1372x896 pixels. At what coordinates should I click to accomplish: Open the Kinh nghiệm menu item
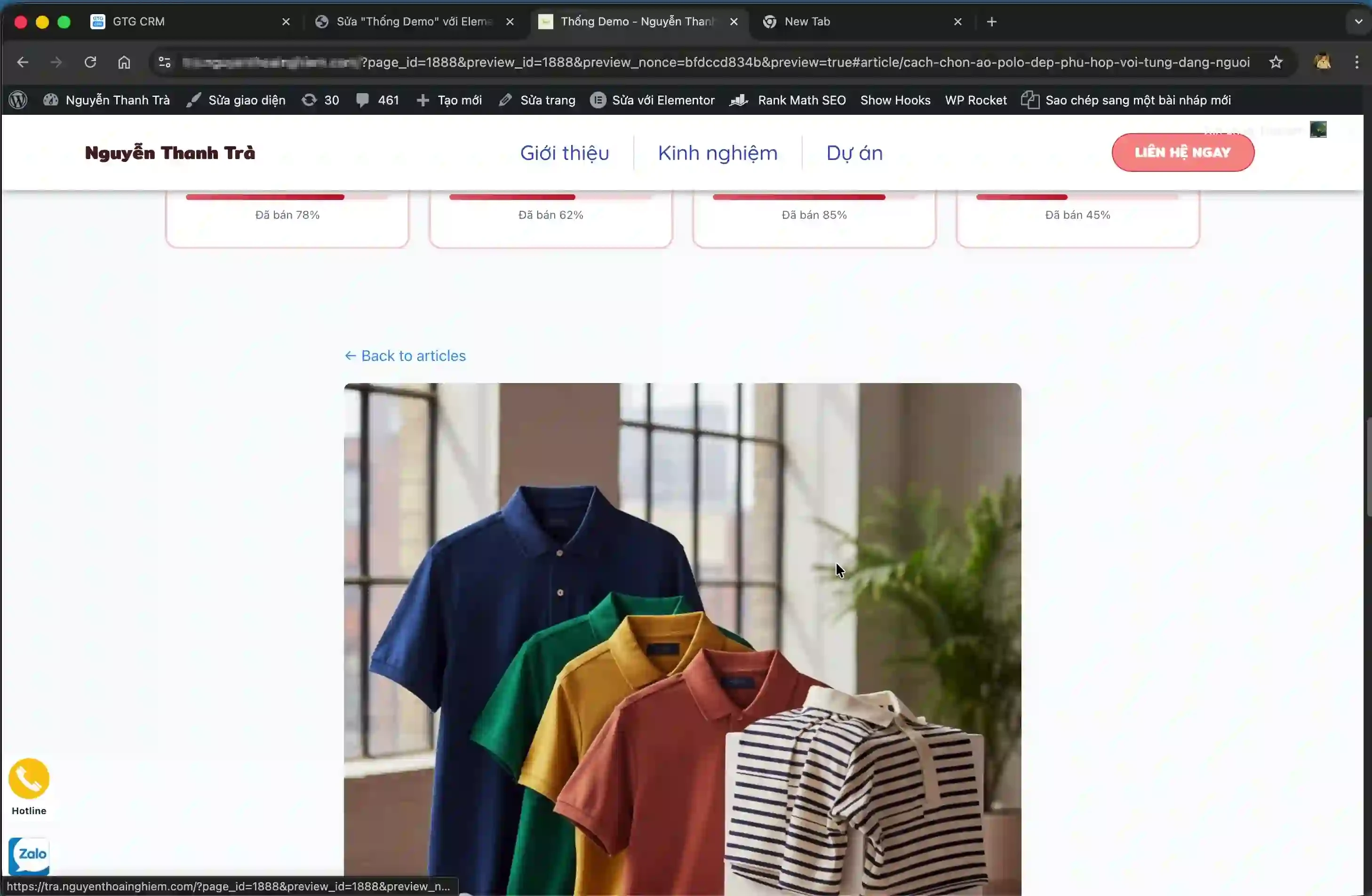(718, 153)
